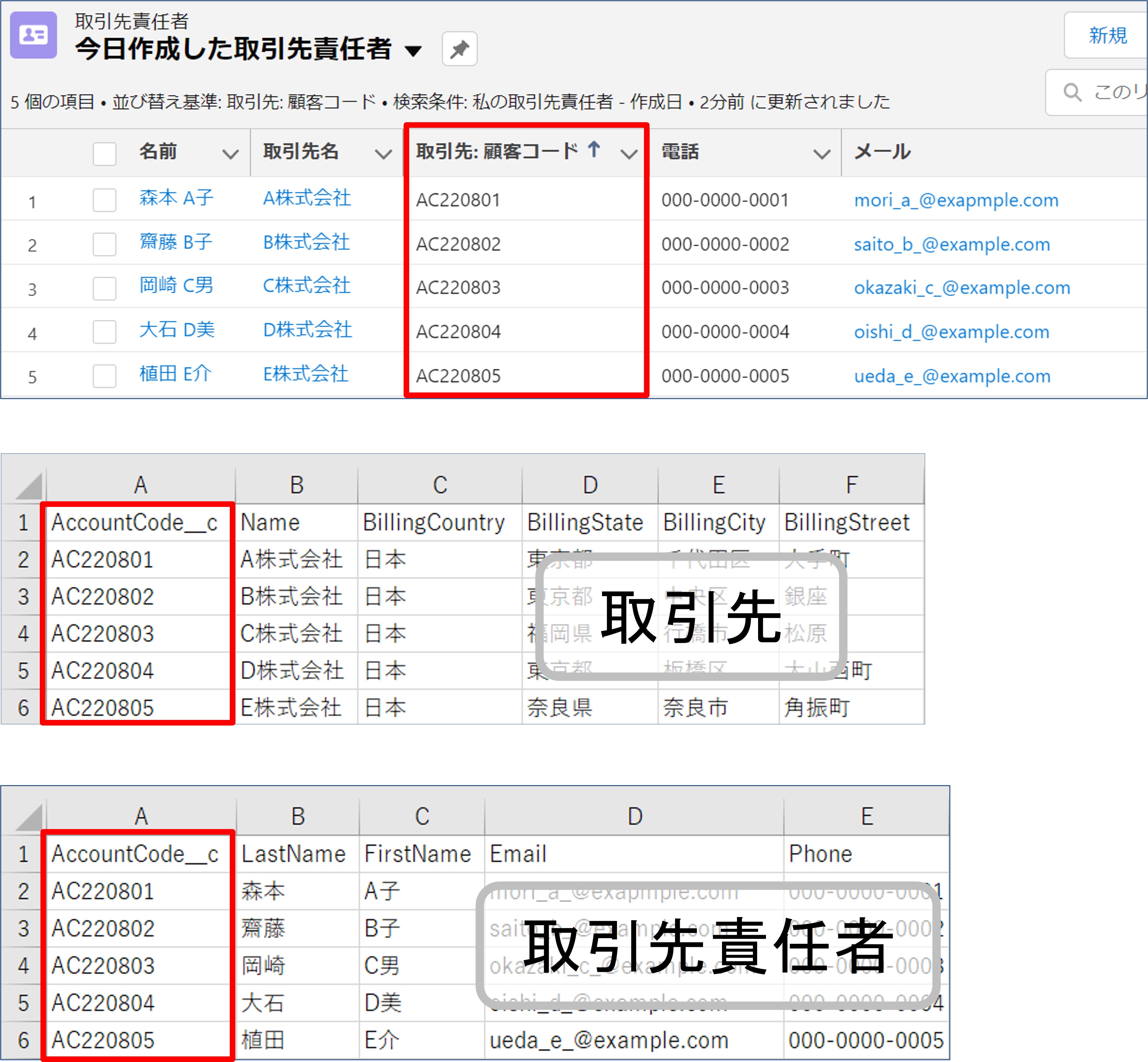Screen dimensions: 1148x1062
Task: Click email ueda_e_@example.com in list view
Action: (x=952, y=376)
